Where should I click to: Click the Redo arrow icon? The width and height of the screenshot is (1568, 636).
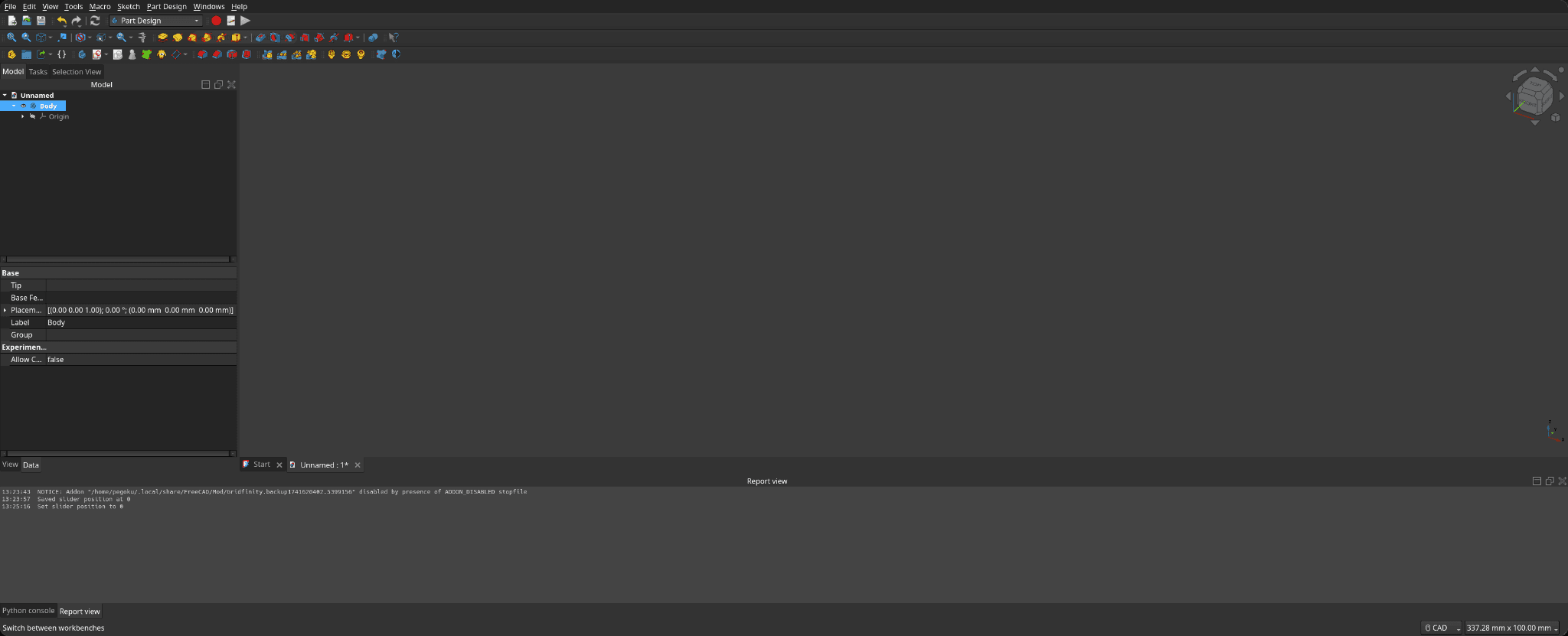pos(76,21)
